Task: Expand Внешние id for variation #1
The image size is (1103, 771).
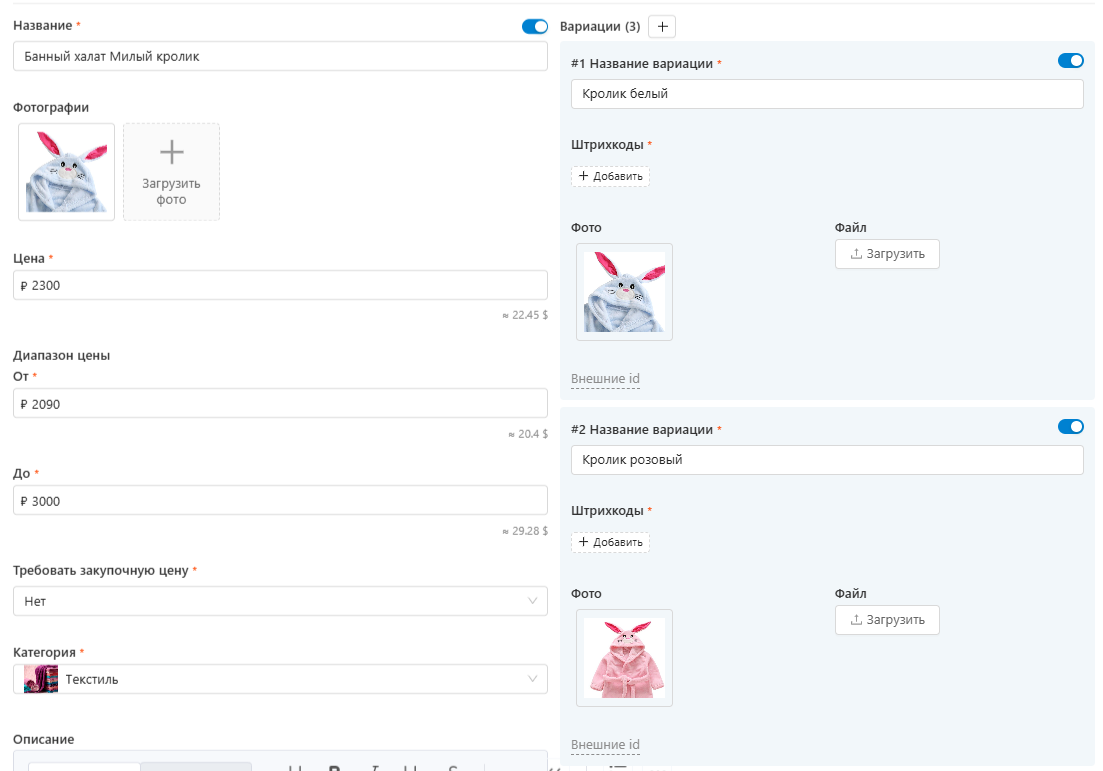Action: 603,379
